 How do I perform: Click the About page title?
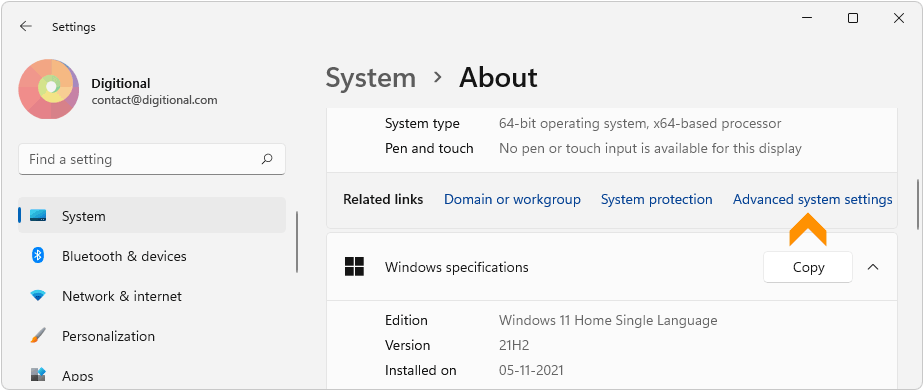(x=498, y=78)
